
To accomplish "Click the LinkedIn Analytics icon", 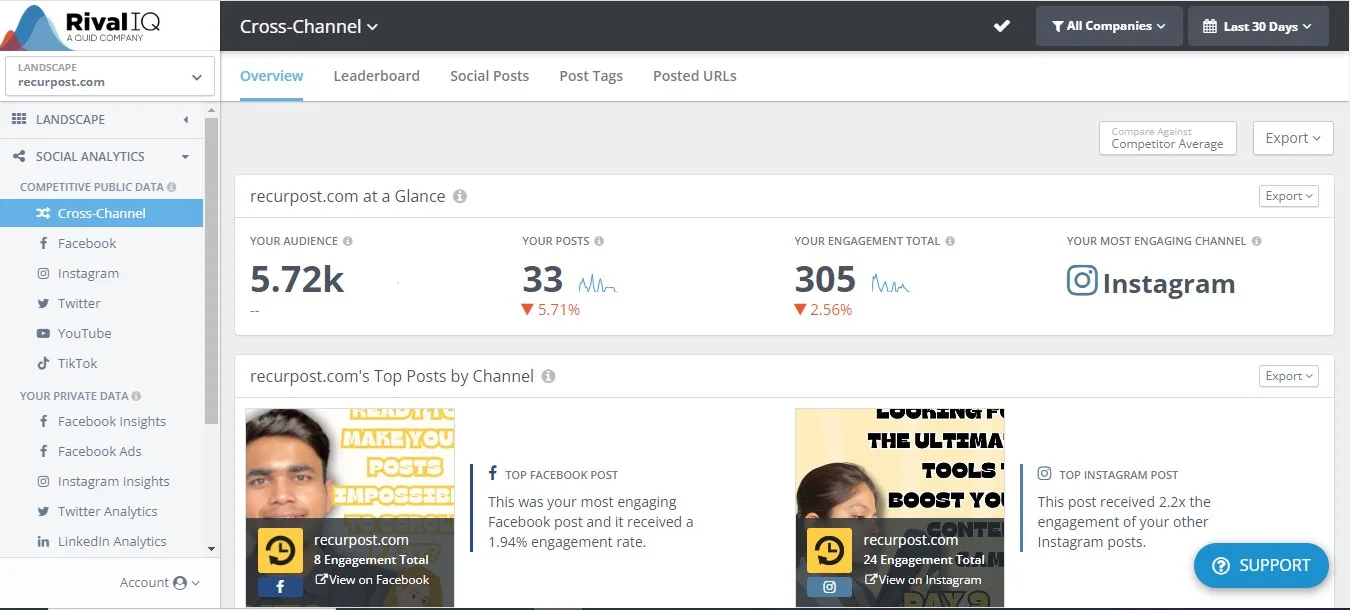I will (x=43, y=541).
